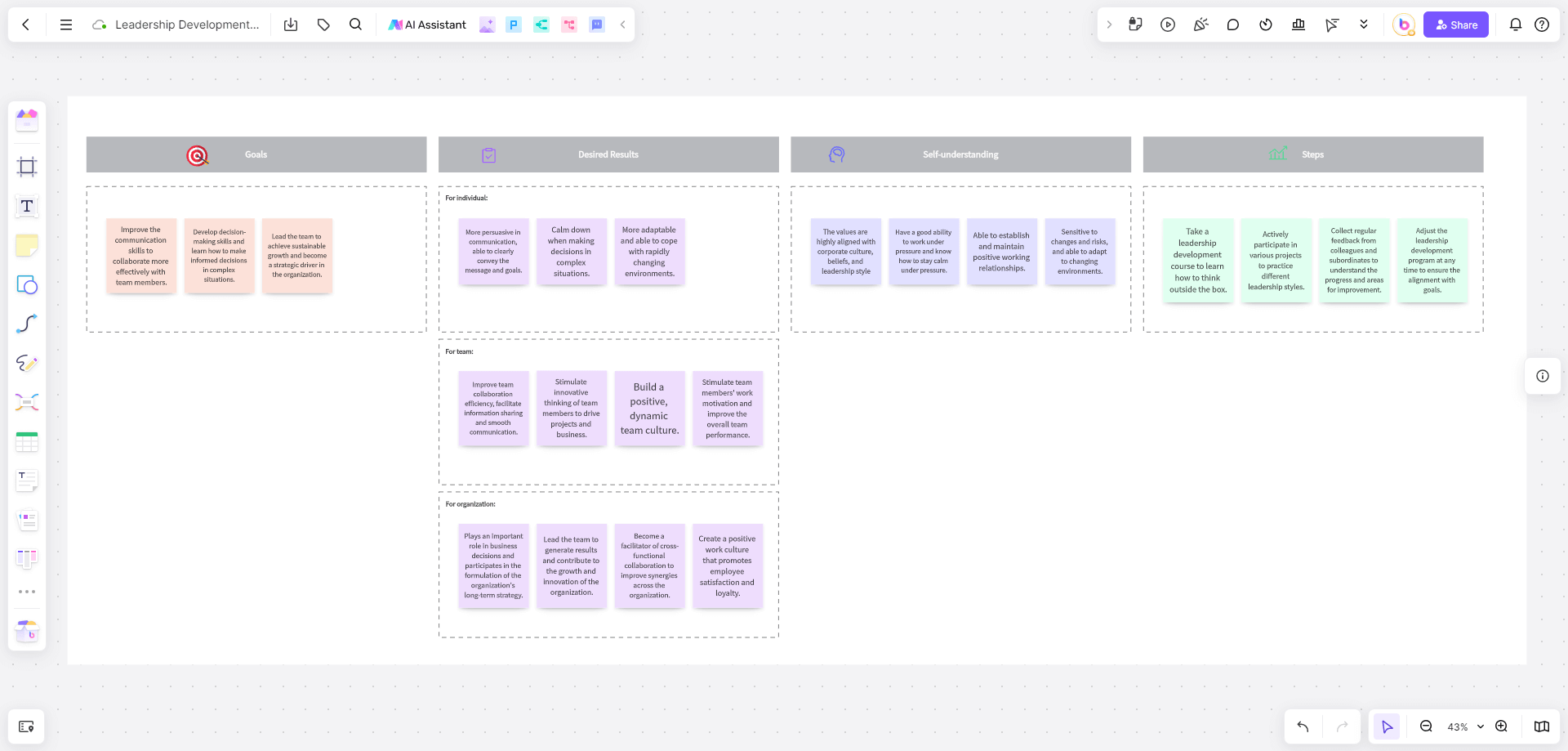Click the green chart icon in Steps
1568x751 pixels.
coord(1277,153)
